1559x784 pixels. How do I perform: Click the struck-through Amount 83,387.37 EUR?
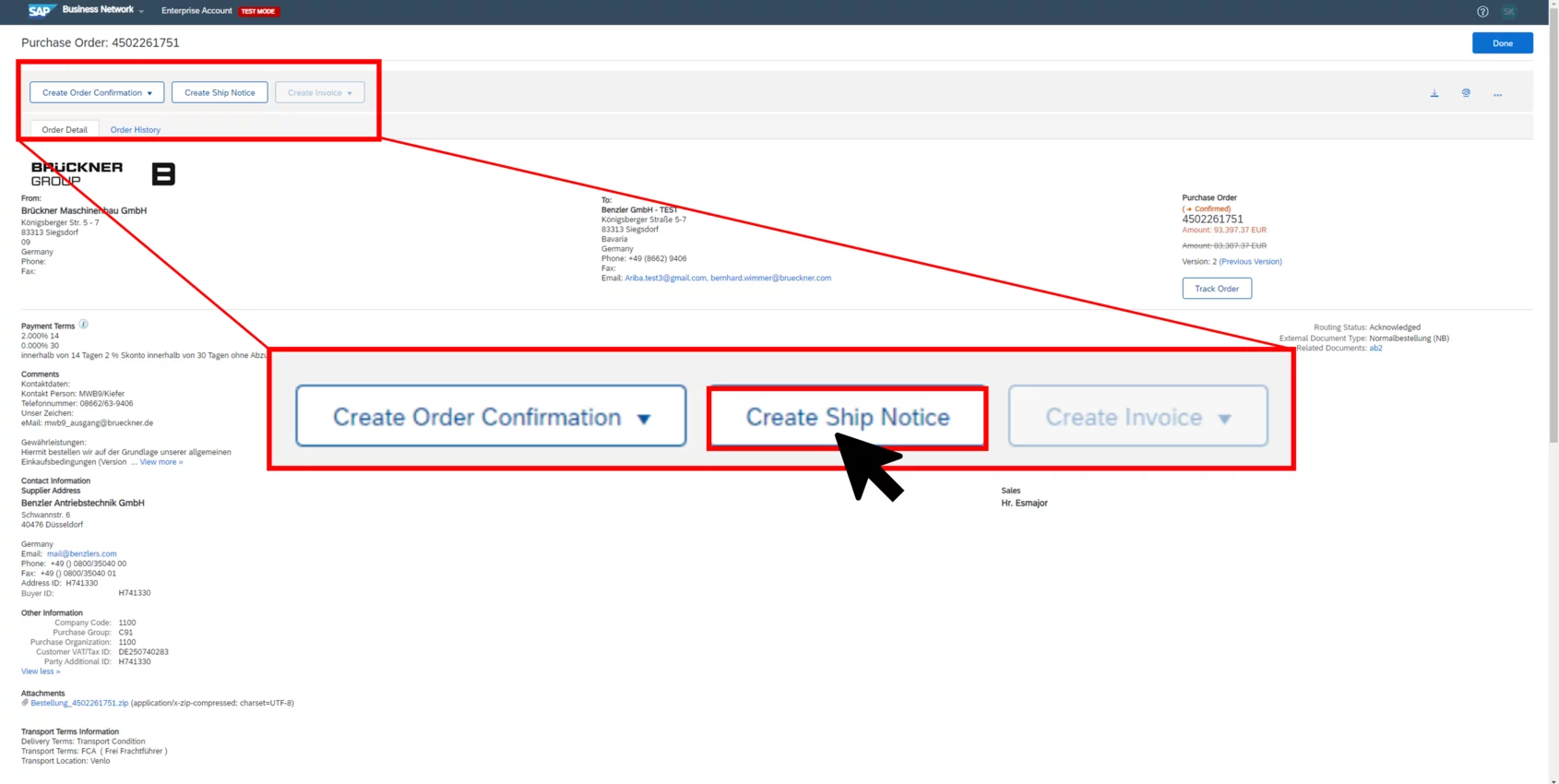click(x=1224, y=245)
